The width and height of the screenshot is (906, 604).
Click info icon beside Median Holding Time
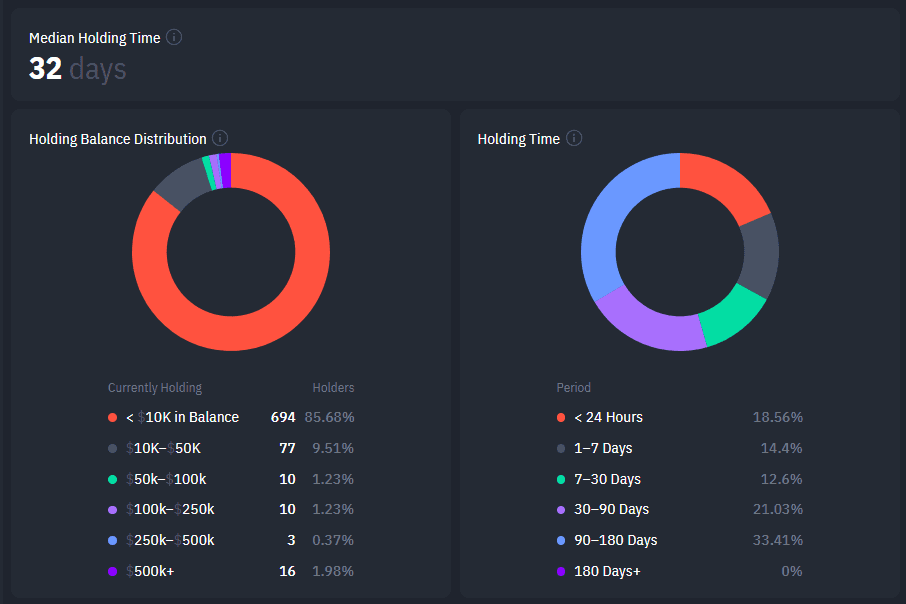click(x=174, y=37)
